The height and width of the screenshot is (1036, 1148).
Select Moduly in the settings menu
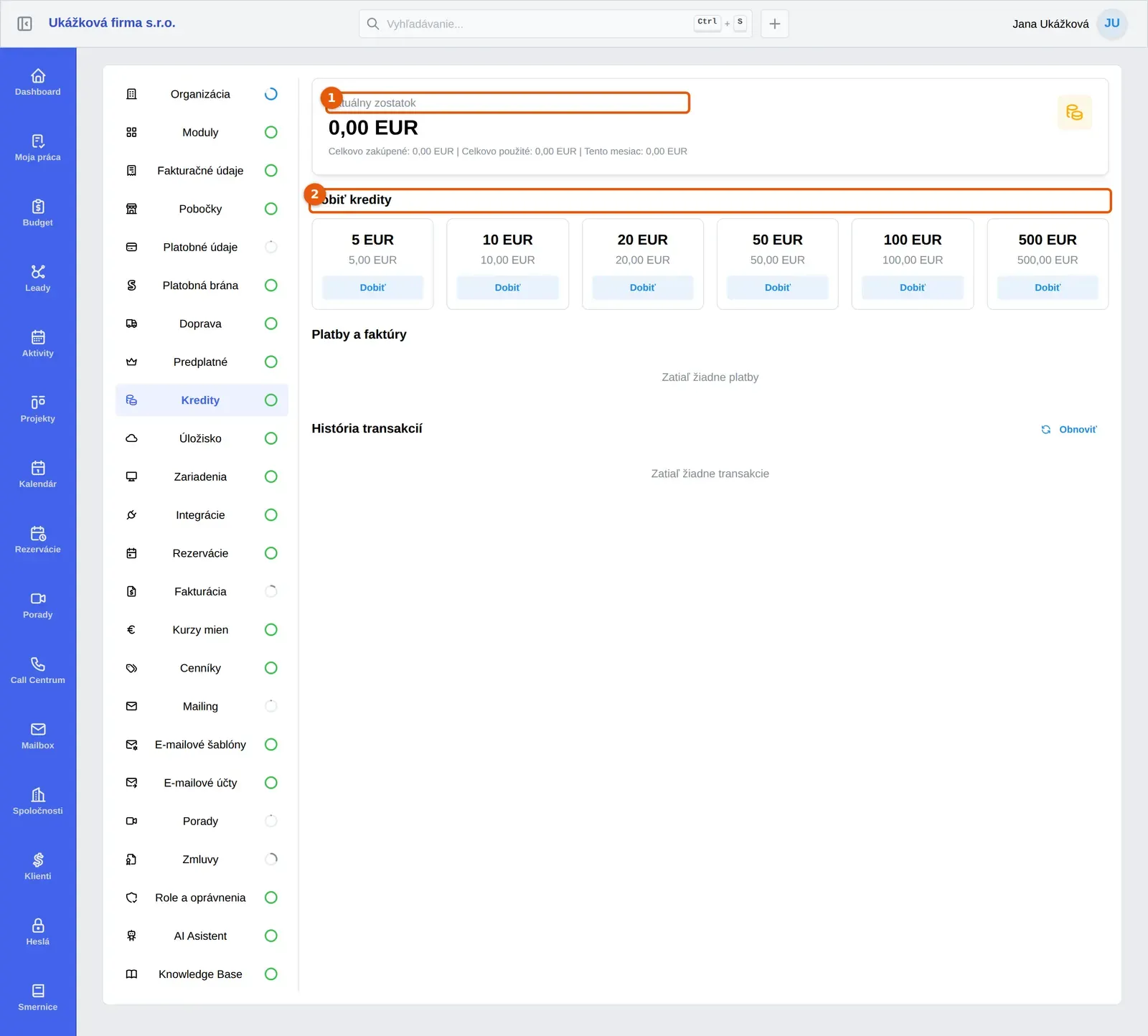click(202, 132)
